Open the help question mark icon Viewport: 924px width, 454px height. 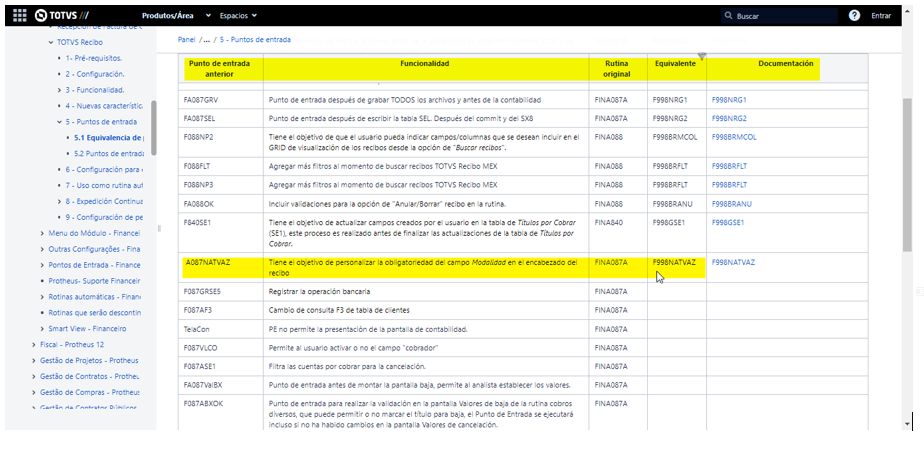[x=854, y=15]
